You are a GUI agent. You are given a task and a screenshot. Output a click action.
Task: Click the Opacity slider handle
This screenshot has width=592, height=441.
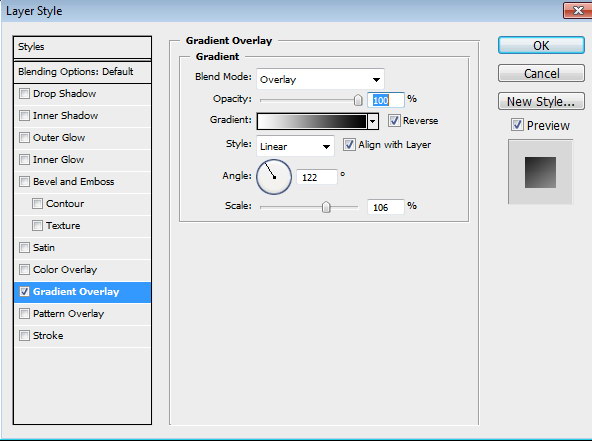(358, 100)
